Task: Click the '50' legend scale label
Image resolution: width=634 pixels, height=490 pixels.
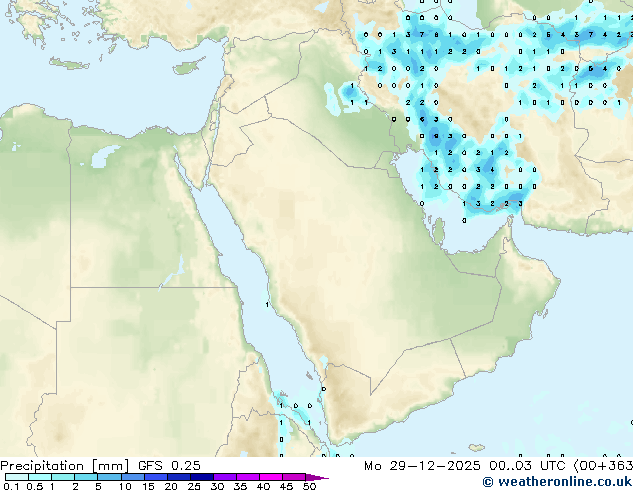Action: point(309,486)
